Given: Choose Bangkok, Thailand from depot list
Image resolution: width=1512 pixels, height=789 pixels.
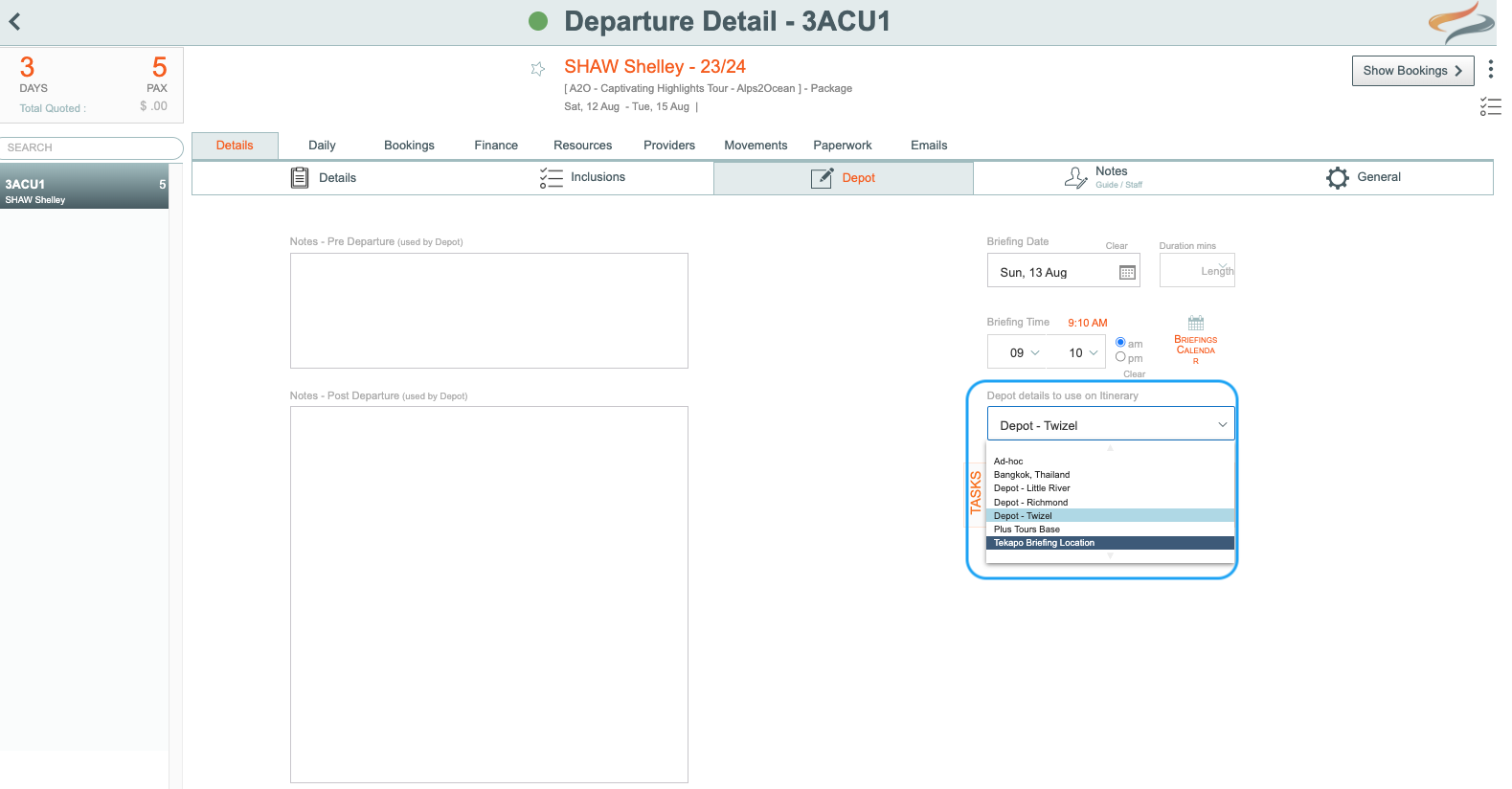Looking at the screenshot, I should click(1110, 475).
